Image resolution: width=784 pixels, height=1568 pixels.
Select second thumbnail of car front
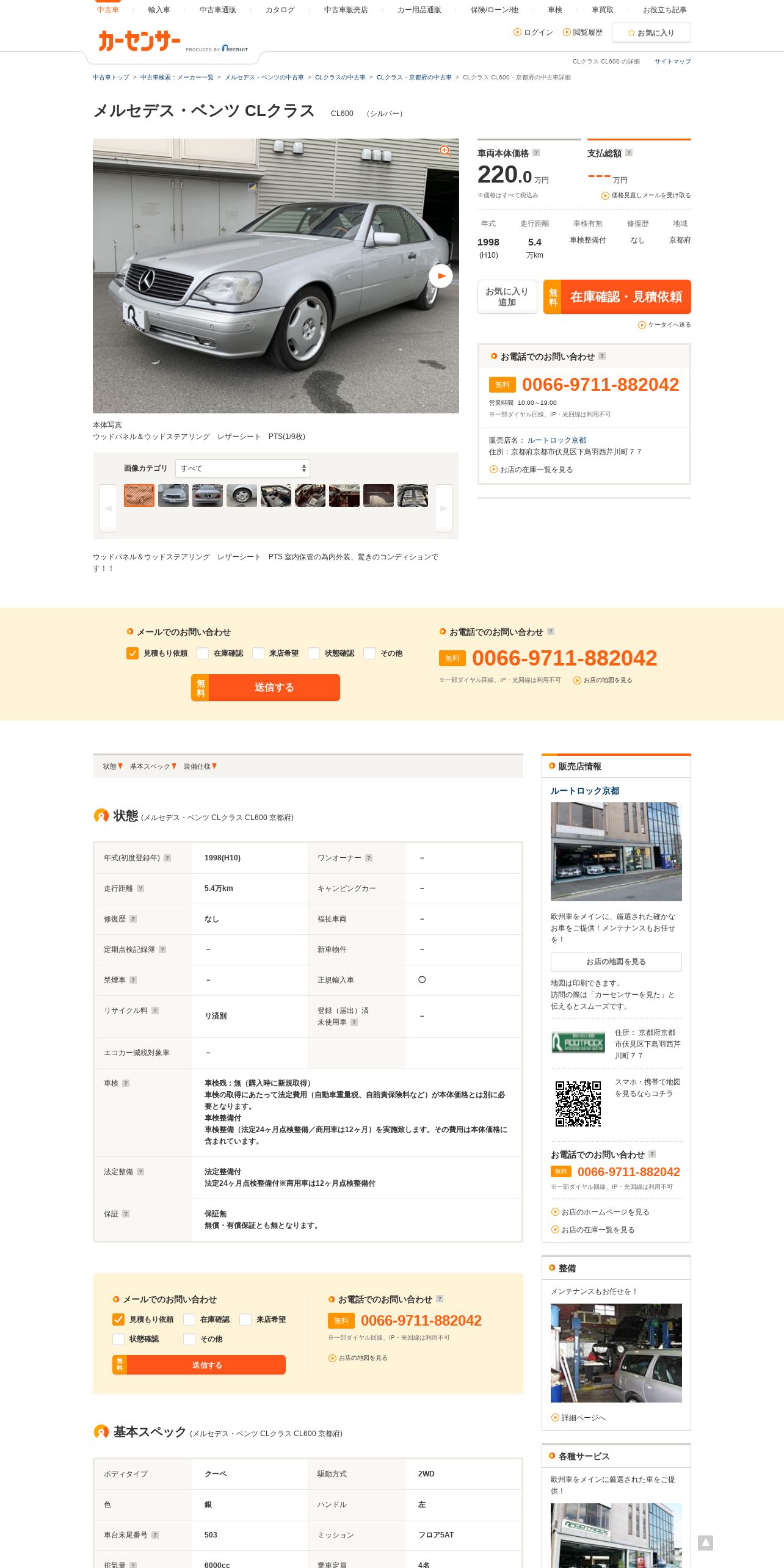[173, 496]
